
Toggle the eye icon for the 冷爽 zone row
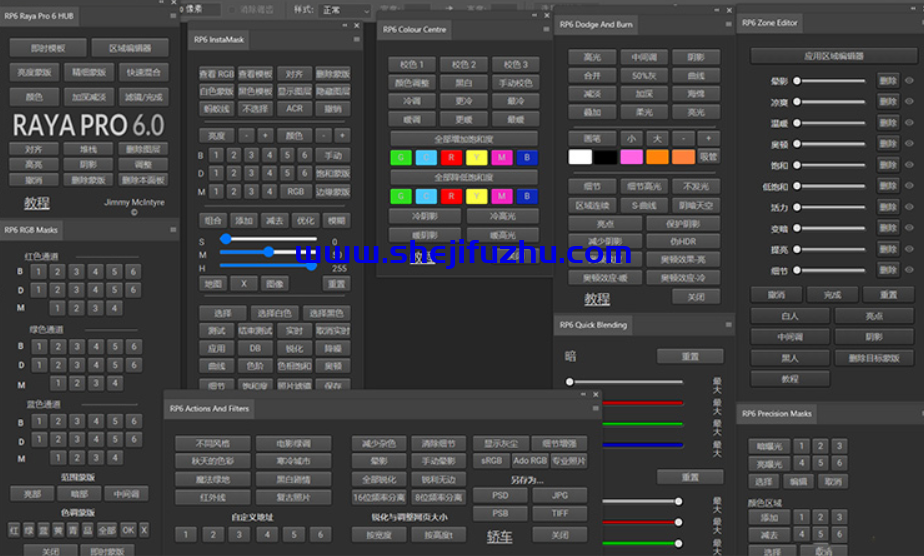coord(910,102)
